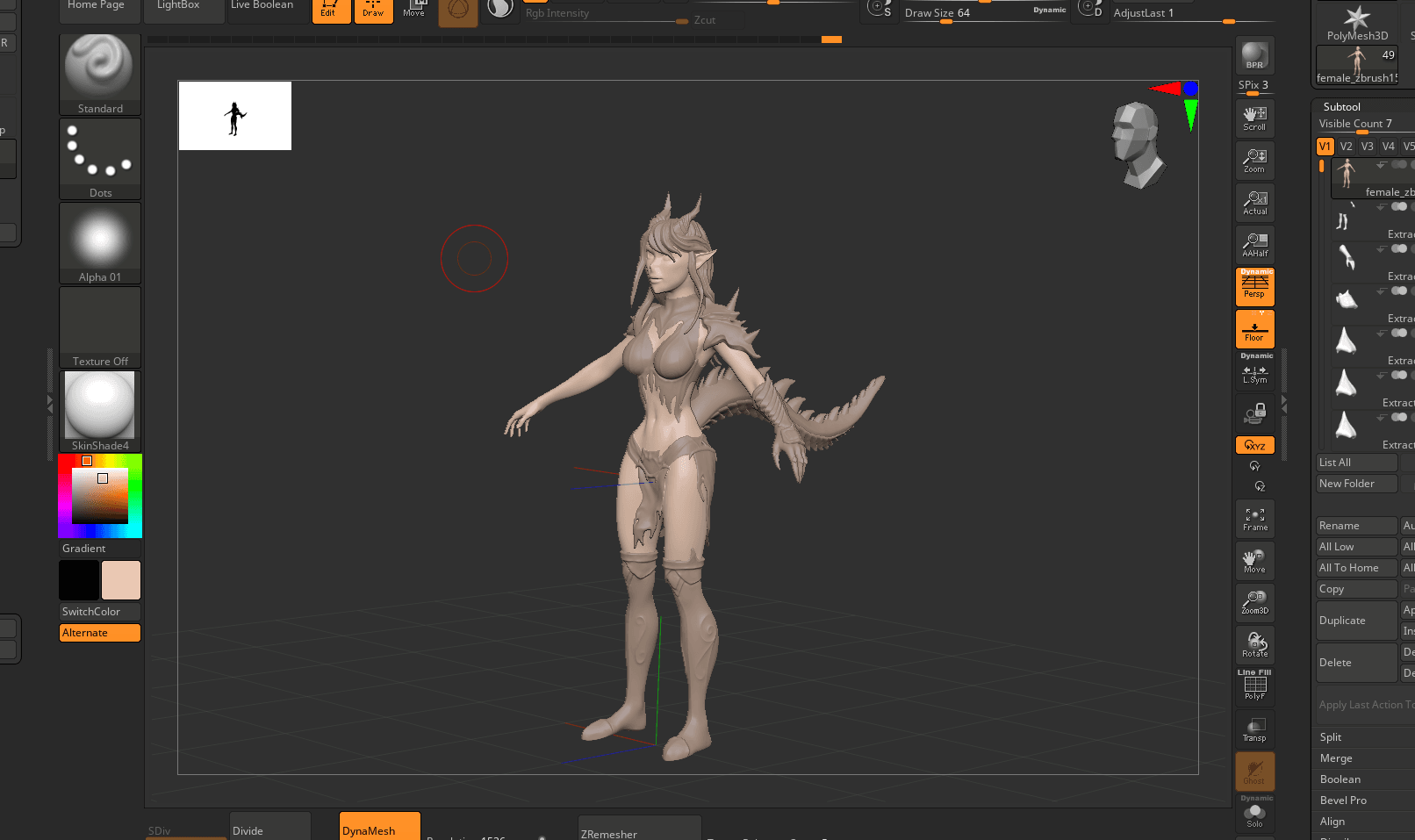The width and height of the screenshot is (1415, 840).
Task: Click the AAHalf view icon
Action: (x=1254, y=244)
